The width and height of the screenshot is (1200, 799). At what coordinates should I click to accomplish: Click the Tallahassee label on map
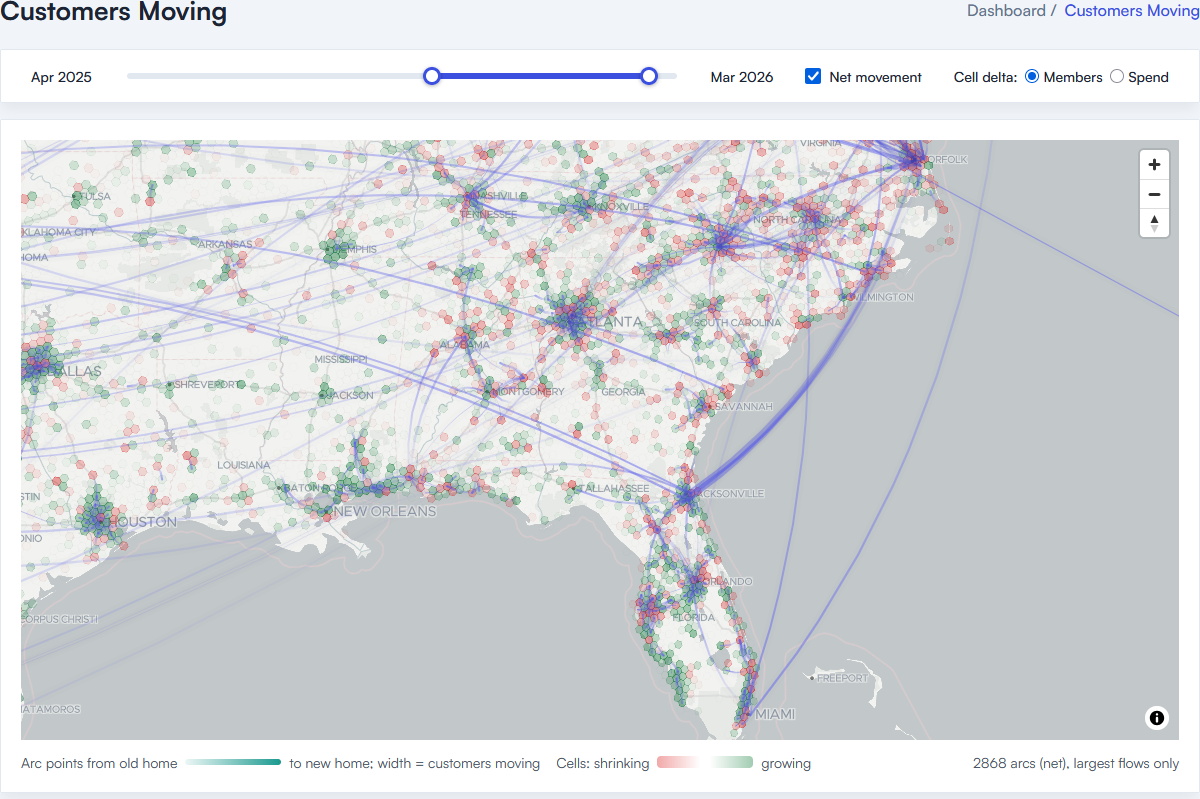(612, 487)
